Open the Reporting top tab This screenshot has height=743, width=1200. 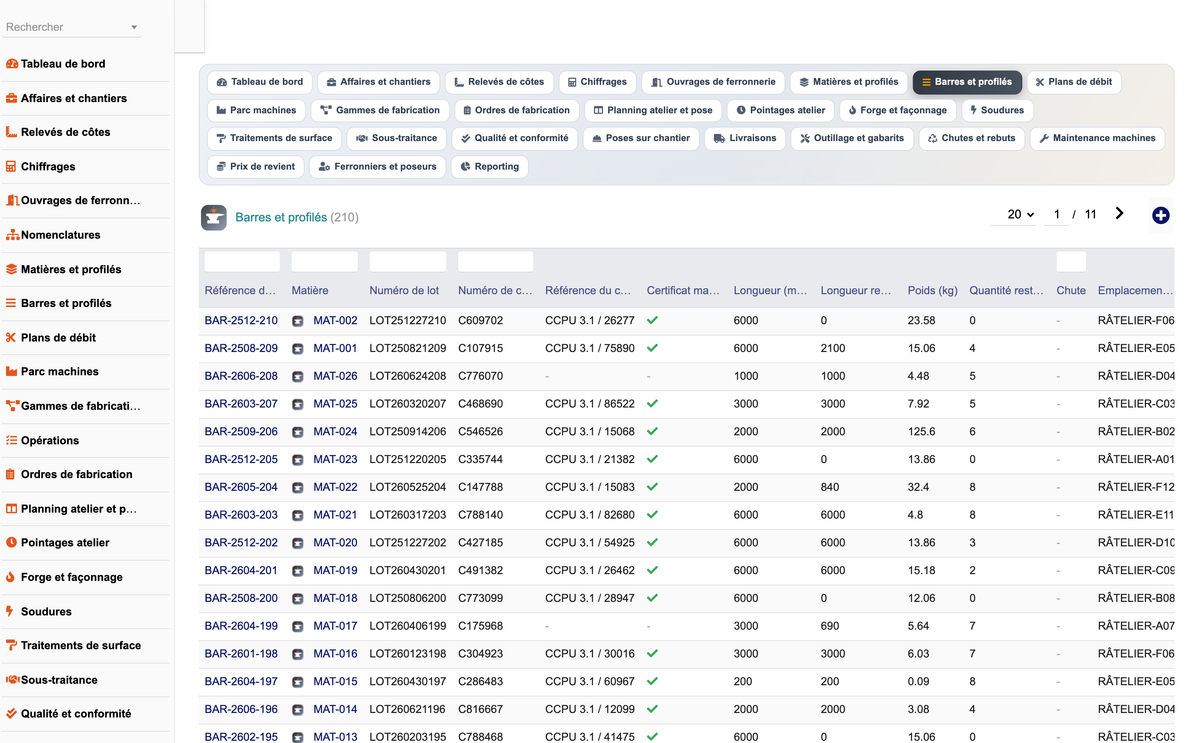coord(489,167)
